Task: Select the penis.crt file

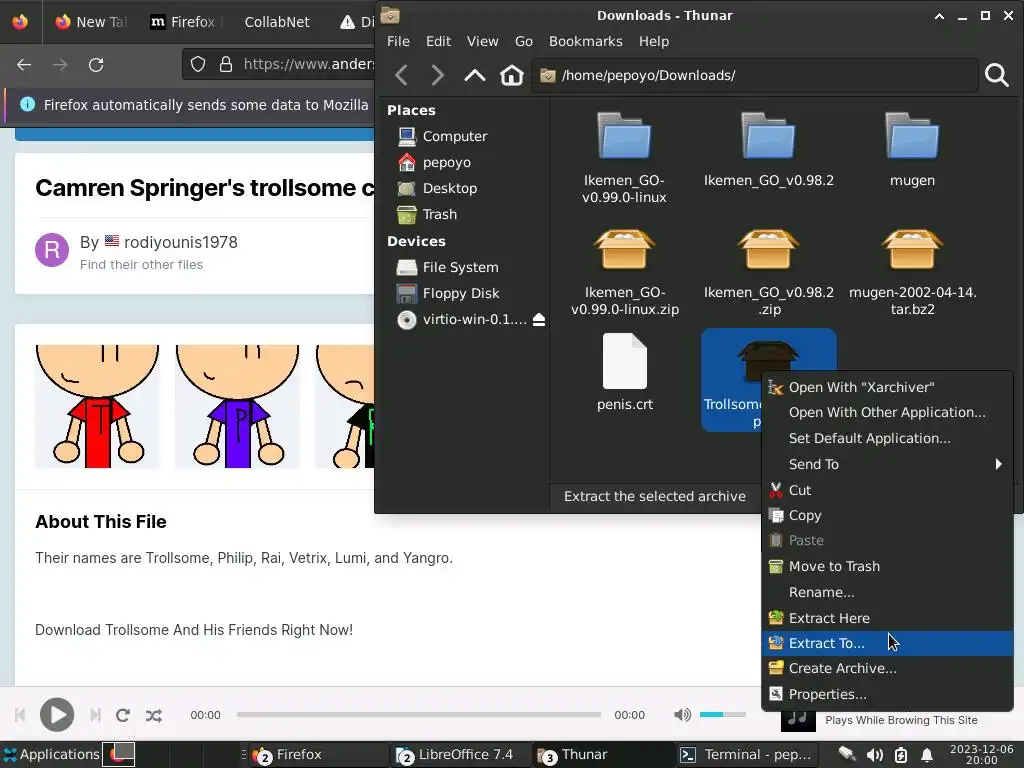Action: pyautogui.click(x=624, y=372)
